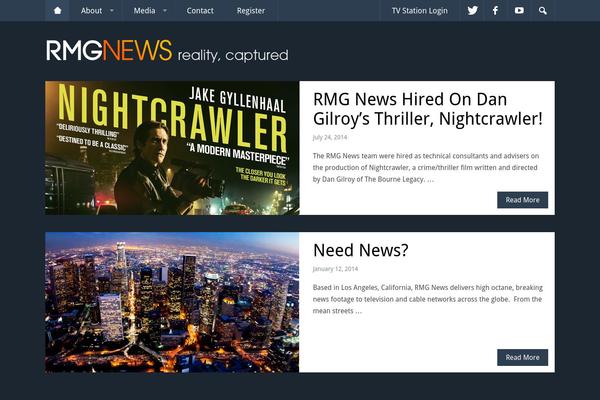This screenshot has height=400, width=600.
Task: Click the Los Angeles skyline thumbnail
Action: coord(172,302)
